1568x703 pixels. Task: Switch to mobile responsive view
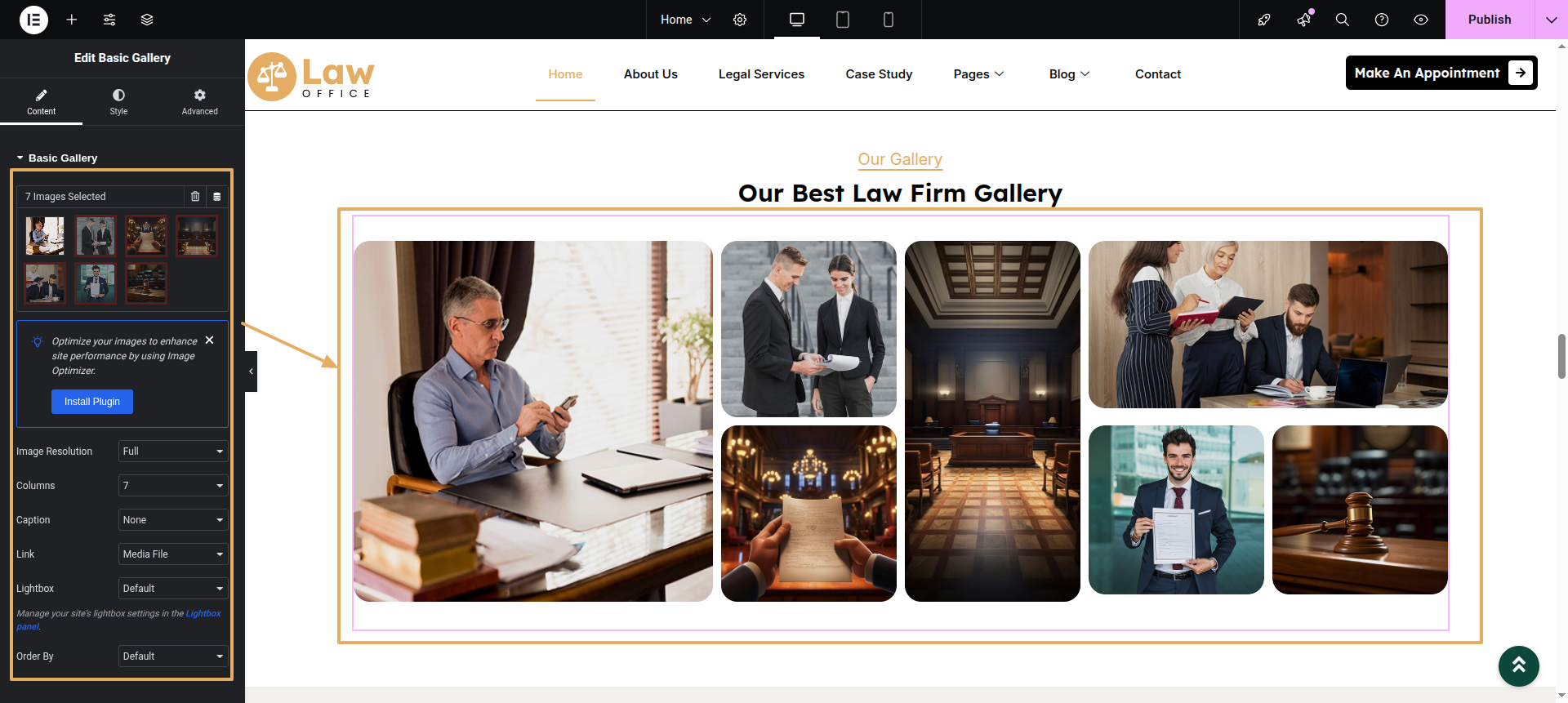coord(889,20)
